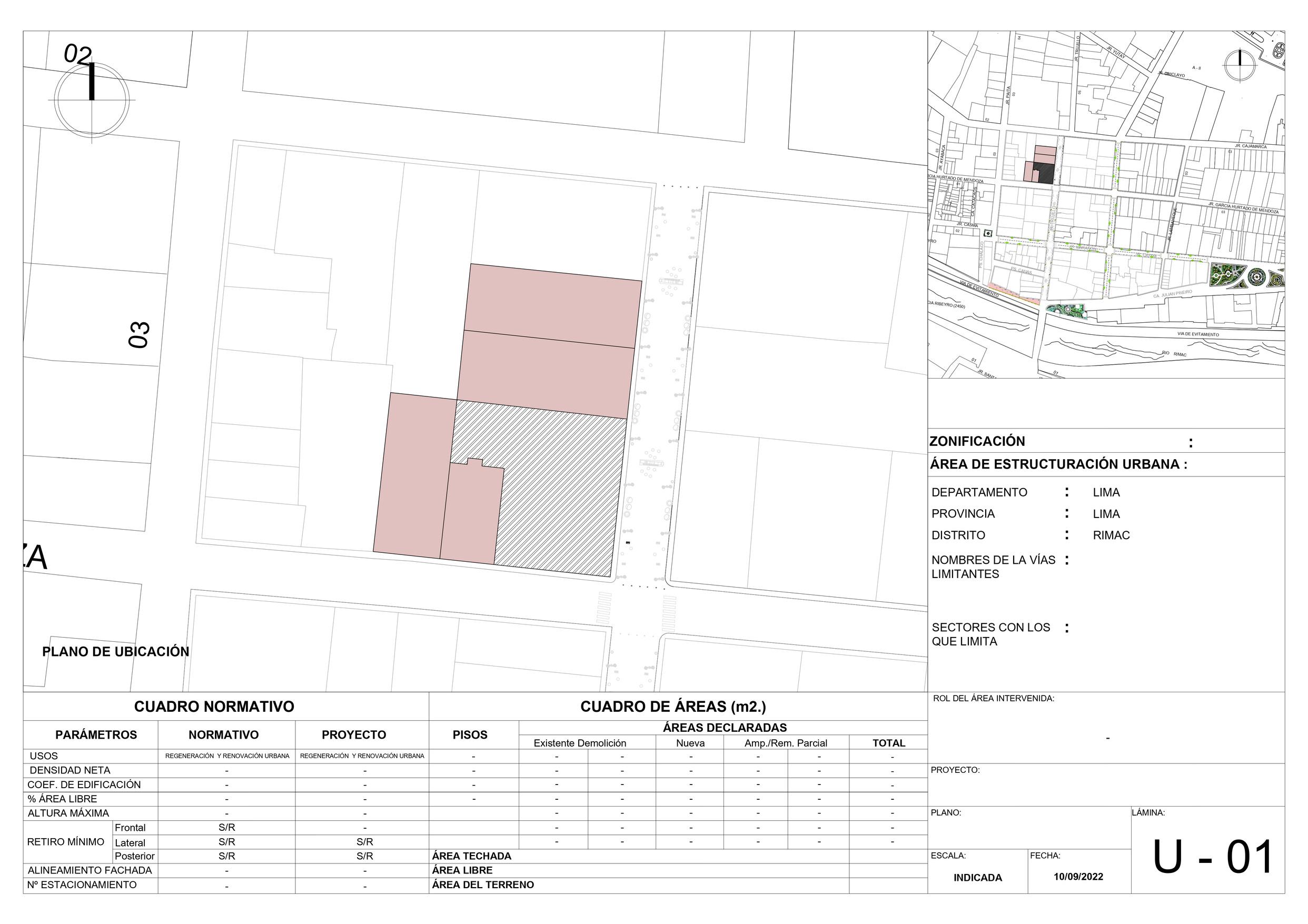Click the DISTRITO value RIMAC
This screenshot has width=1308, height=924.
click(x=1111, y=535)
